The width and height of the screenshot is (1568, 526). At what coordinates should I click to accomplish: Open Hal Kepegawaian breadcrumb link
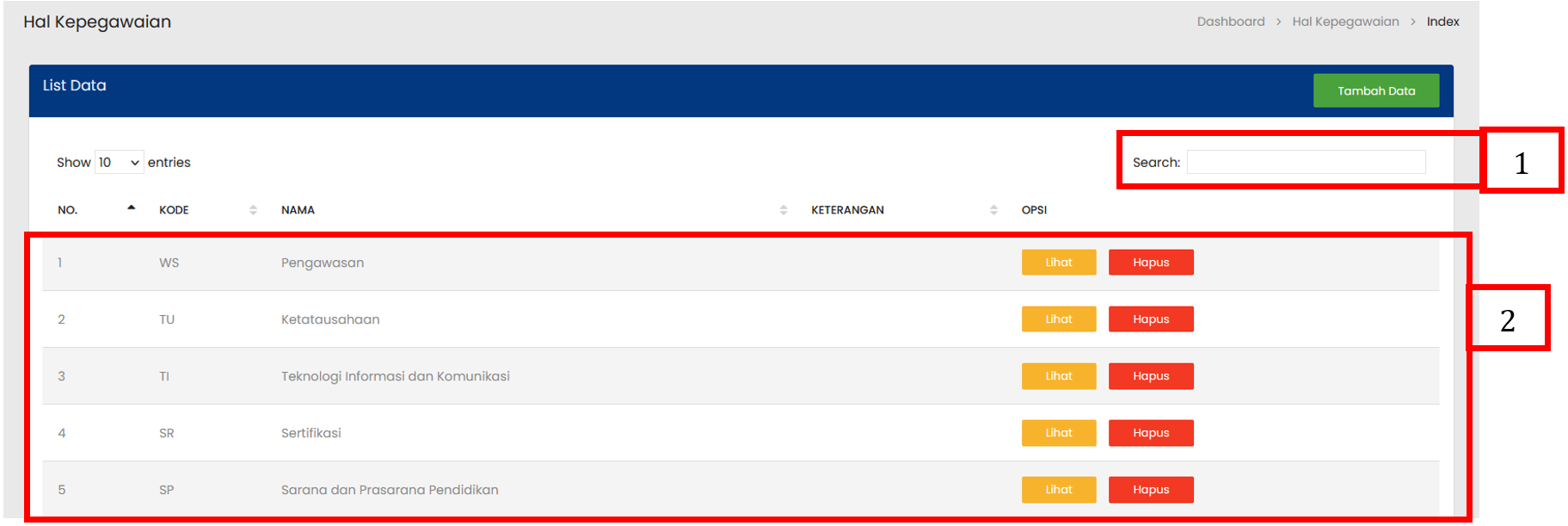(1344, 22)
